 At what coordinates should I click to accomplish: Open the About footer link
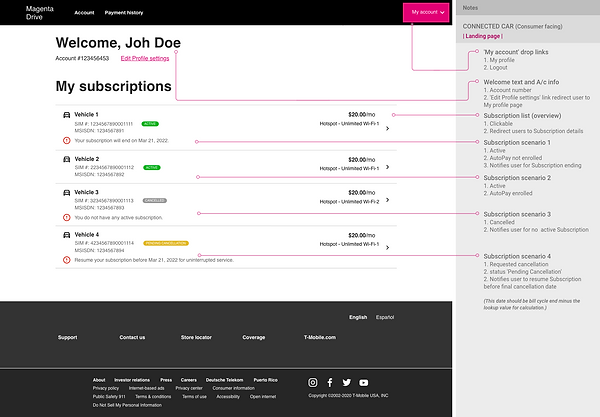(99, 380)
